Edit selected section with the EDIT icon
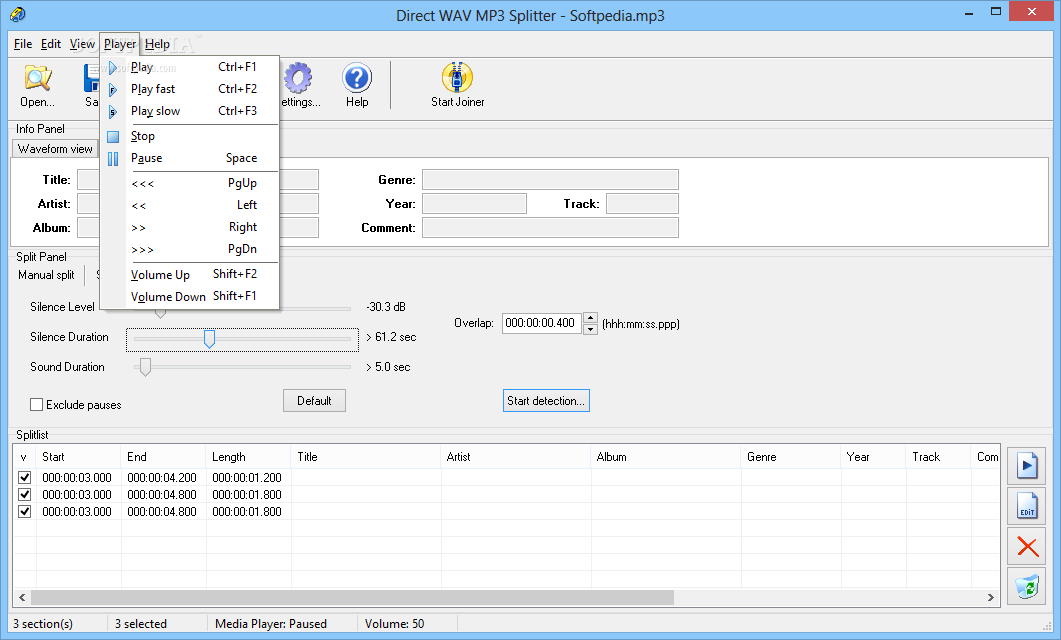 [1026, 506]
